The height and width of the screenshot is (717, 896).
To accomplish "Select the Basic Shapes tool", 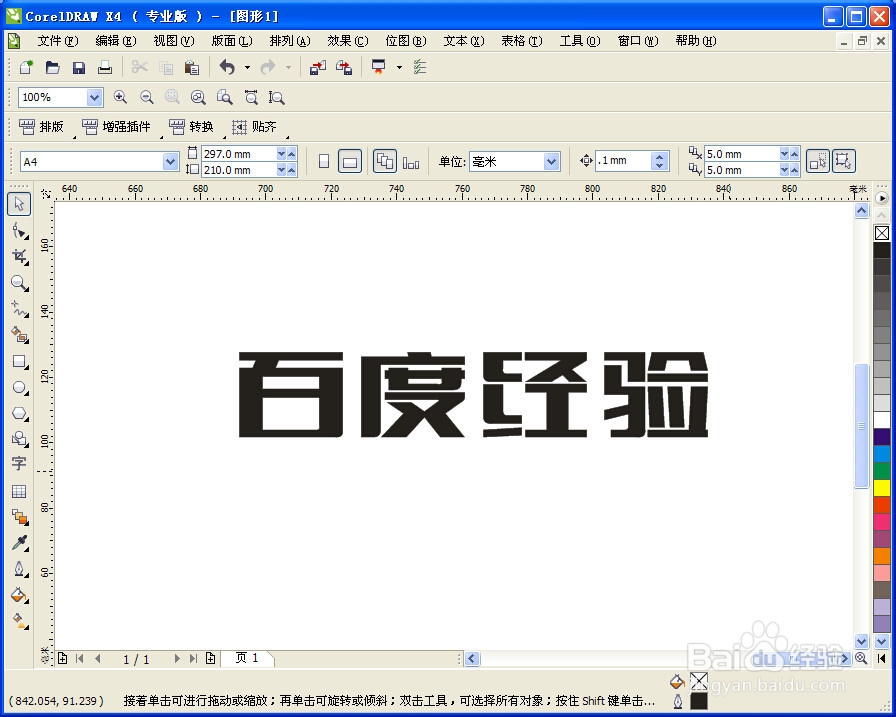I will click(19, 439).
